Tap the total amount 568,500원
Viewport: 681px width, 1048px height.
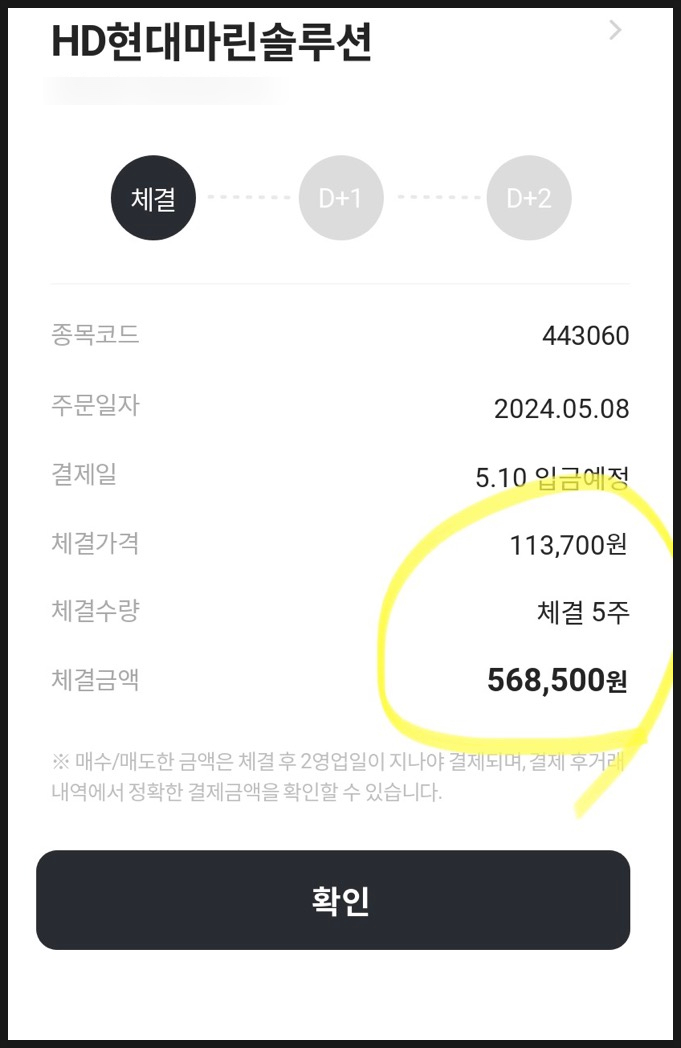point(557,680)
